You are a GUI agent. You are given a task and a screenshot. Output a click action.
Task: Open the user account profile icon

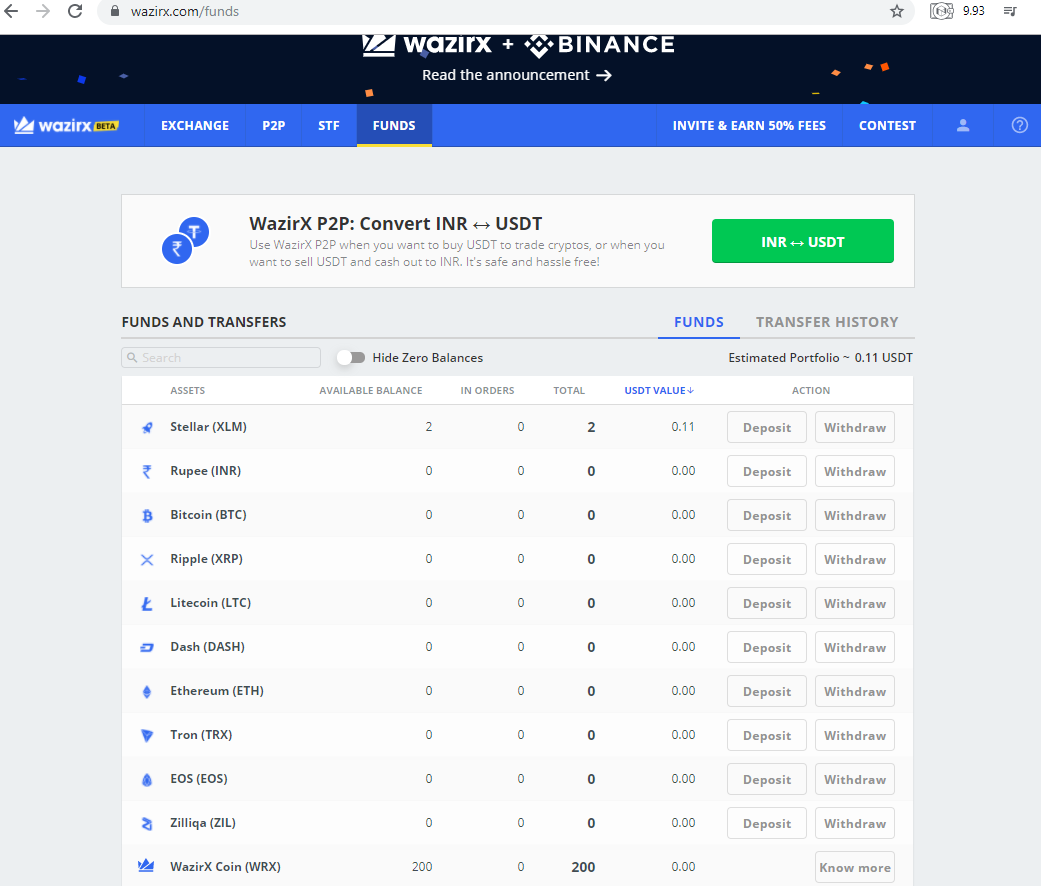[x=963, y=125]
